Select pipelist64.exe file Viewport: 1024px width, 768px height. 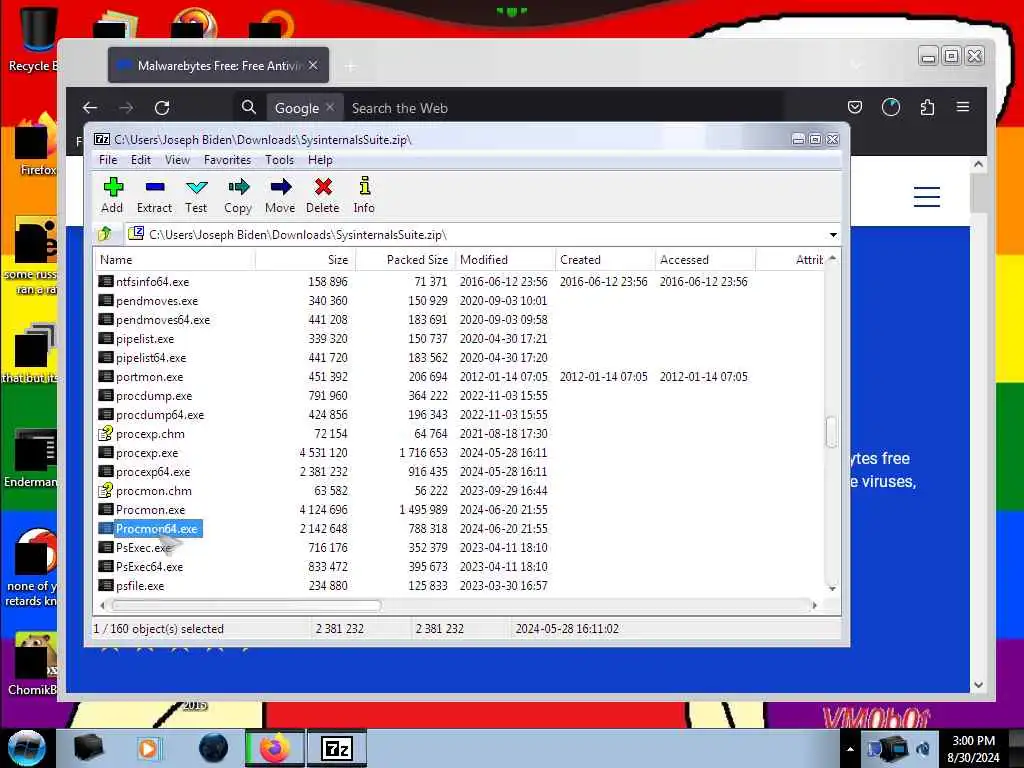pyautogui.click(x=151, y=358)
